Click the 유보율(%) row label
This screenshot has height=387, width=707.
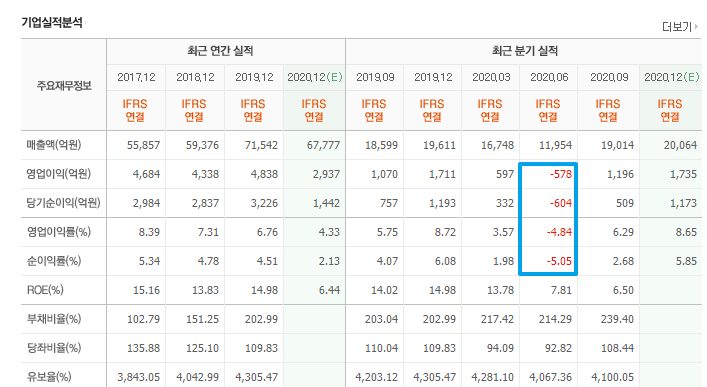tap(49, 377)
